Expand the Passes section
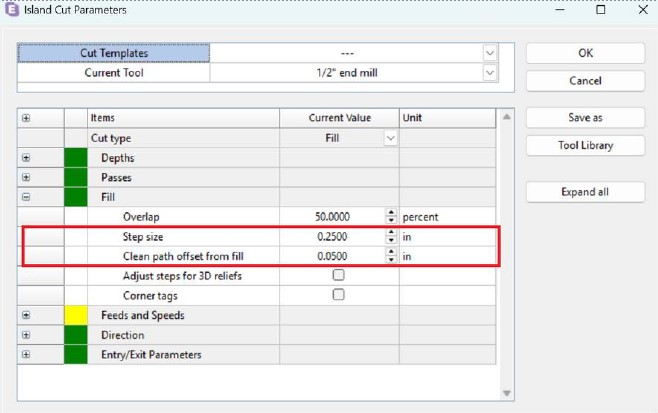The width and height of the screenshot is (658, 413). [x=26, y=177]
